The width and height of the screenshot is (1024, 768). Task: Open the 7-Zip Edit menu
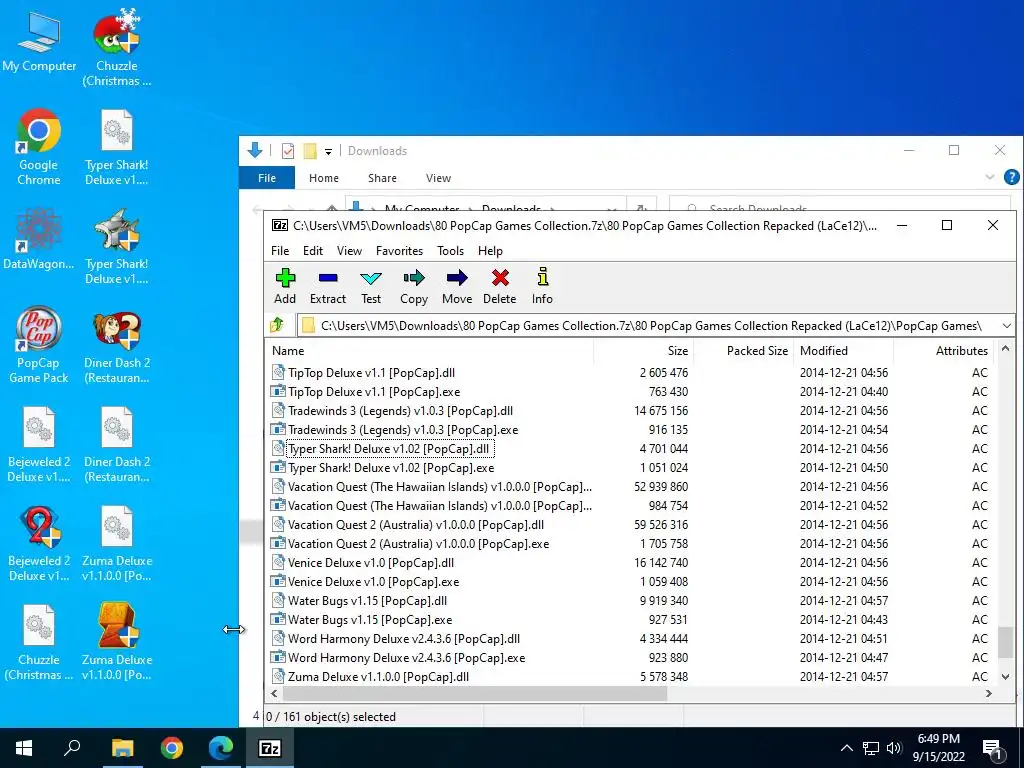click(313, 251)
